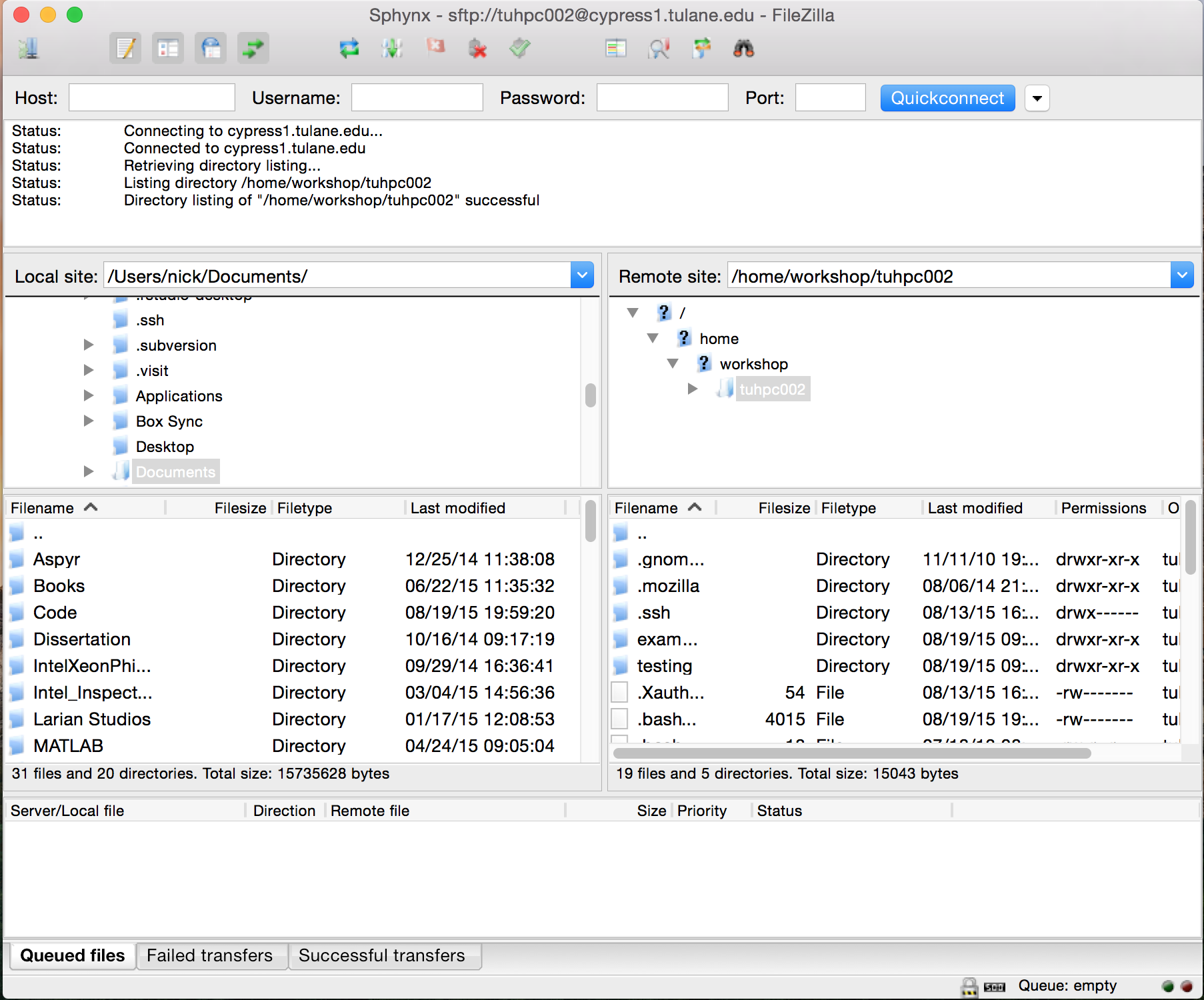The image size is (1204, 1000).
Task: Toggle the message log display
Action: [x=125, y=49]
